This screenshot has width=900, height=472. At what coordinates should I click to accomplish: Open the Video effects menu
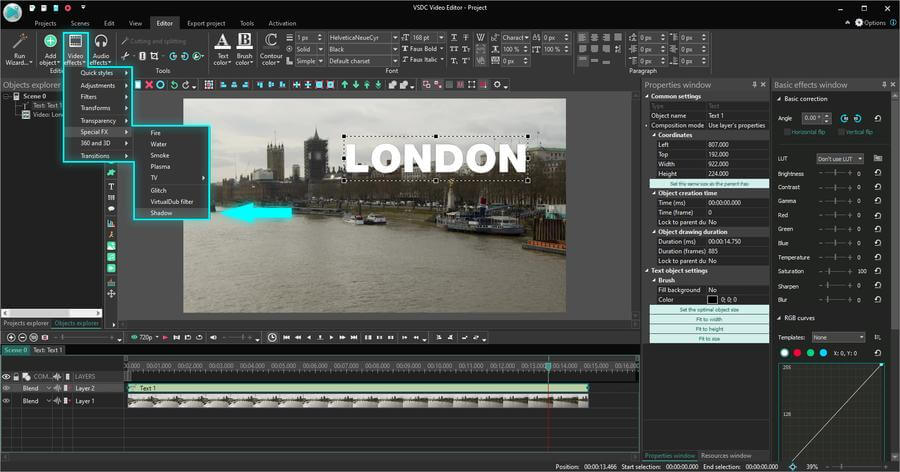[75, 49]
